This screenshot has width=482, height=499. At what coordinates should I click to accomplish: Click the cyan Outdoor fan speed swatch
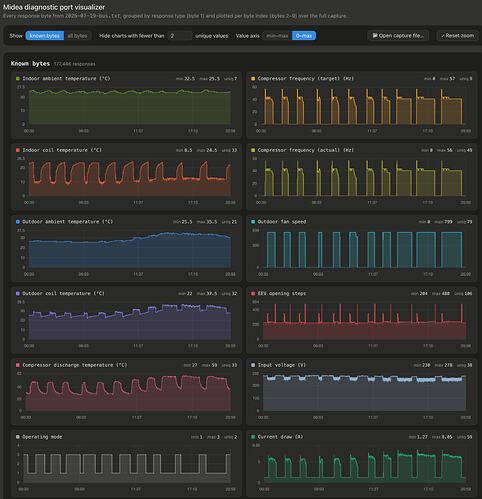253,222
